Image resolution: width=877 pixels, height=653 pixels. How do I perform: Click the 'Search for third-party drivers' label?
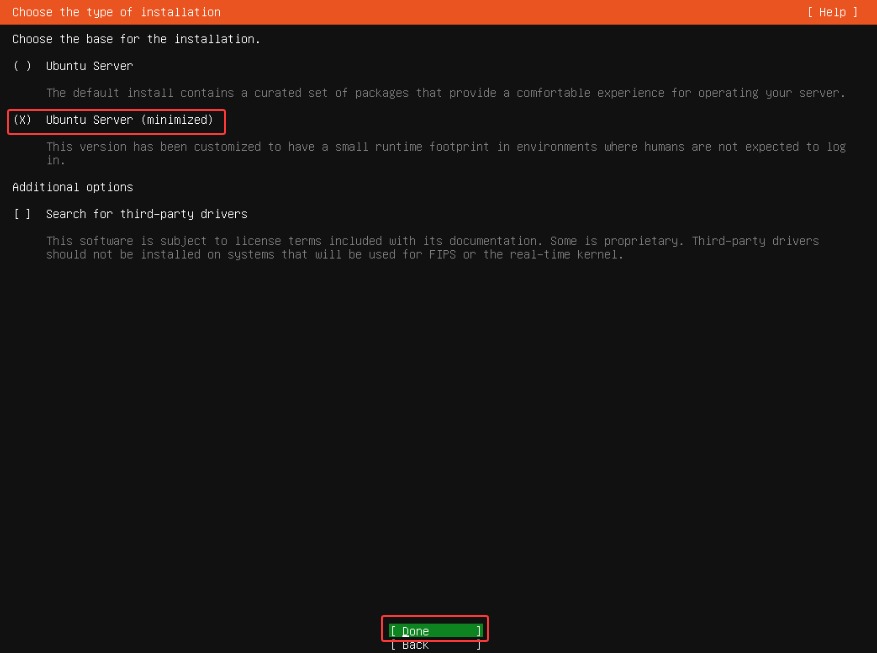146,214
